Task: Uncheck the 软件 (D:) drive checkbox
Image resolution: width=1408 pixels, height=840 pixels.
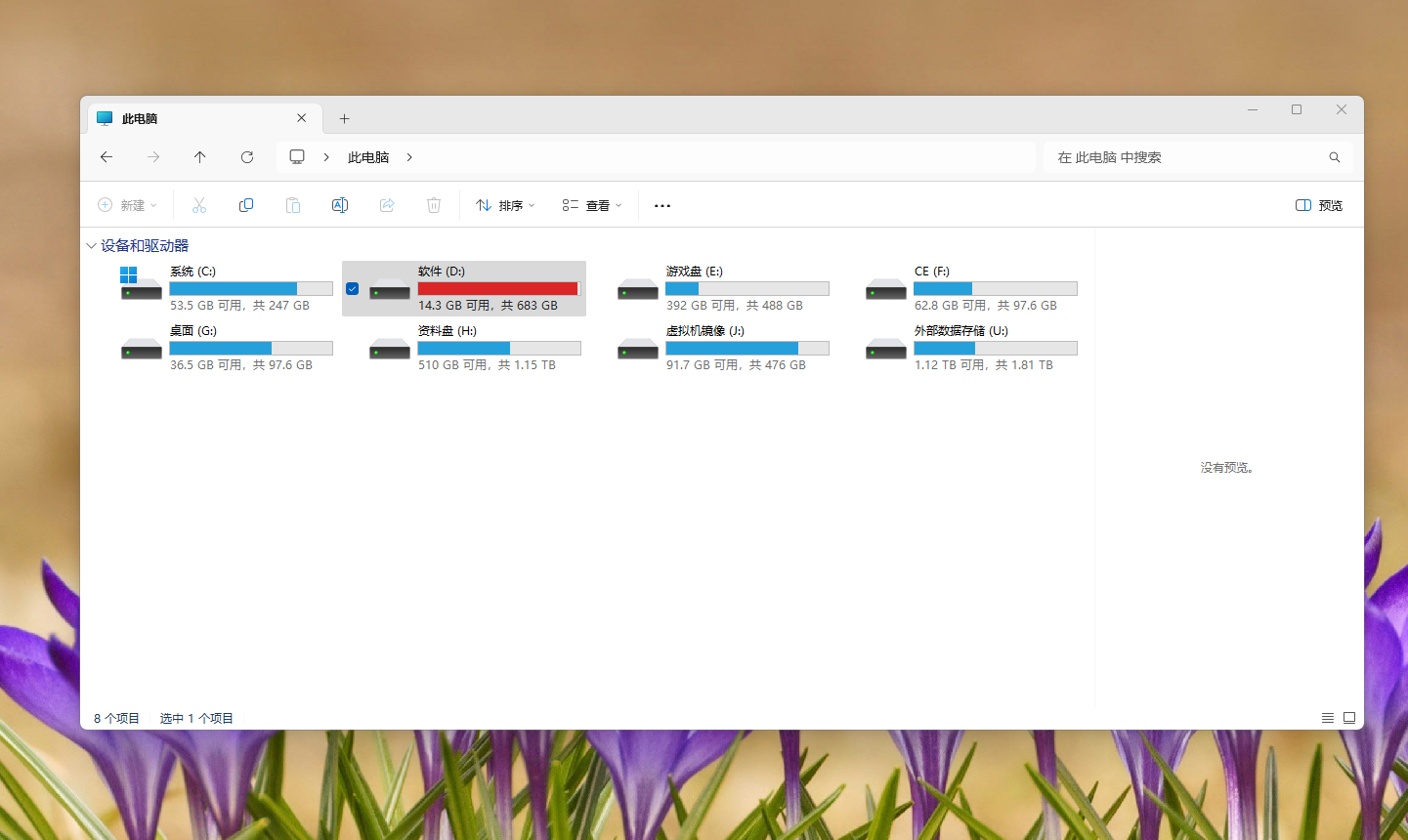Action: coord(353,288)
